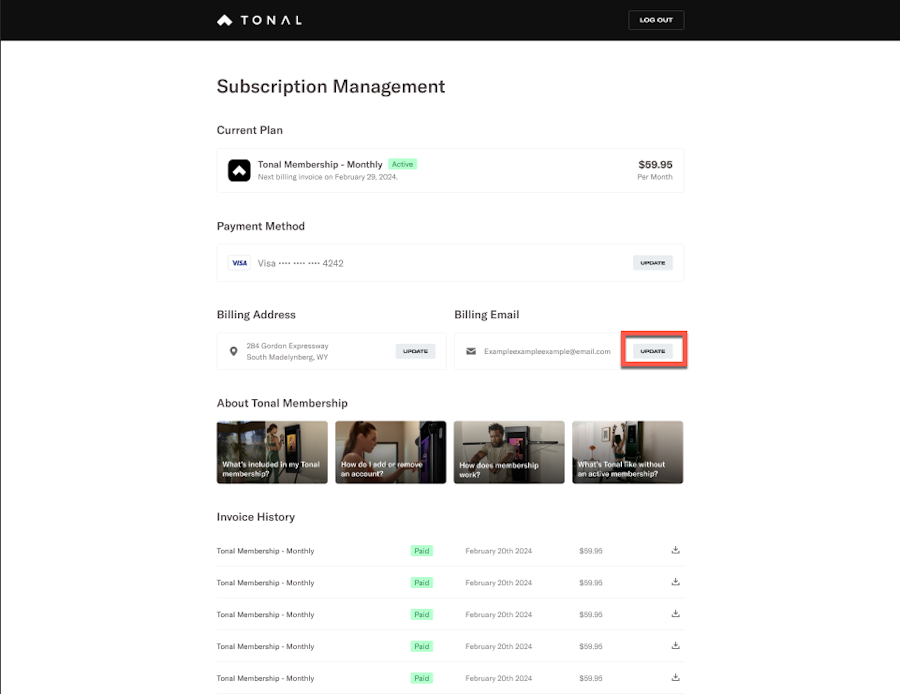Click the $59.95 plan price

(x=655, y=165)
